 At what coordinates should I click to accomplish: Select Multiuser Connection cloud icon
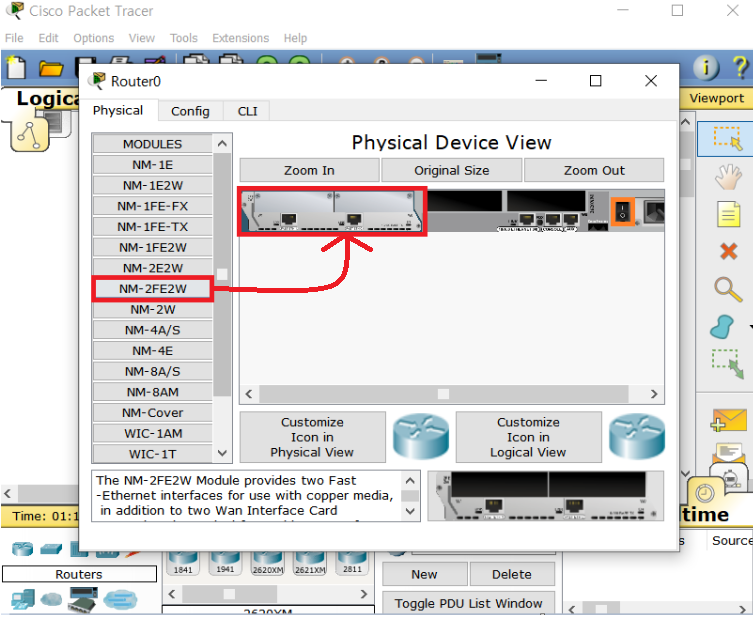(x=120, y=599)
